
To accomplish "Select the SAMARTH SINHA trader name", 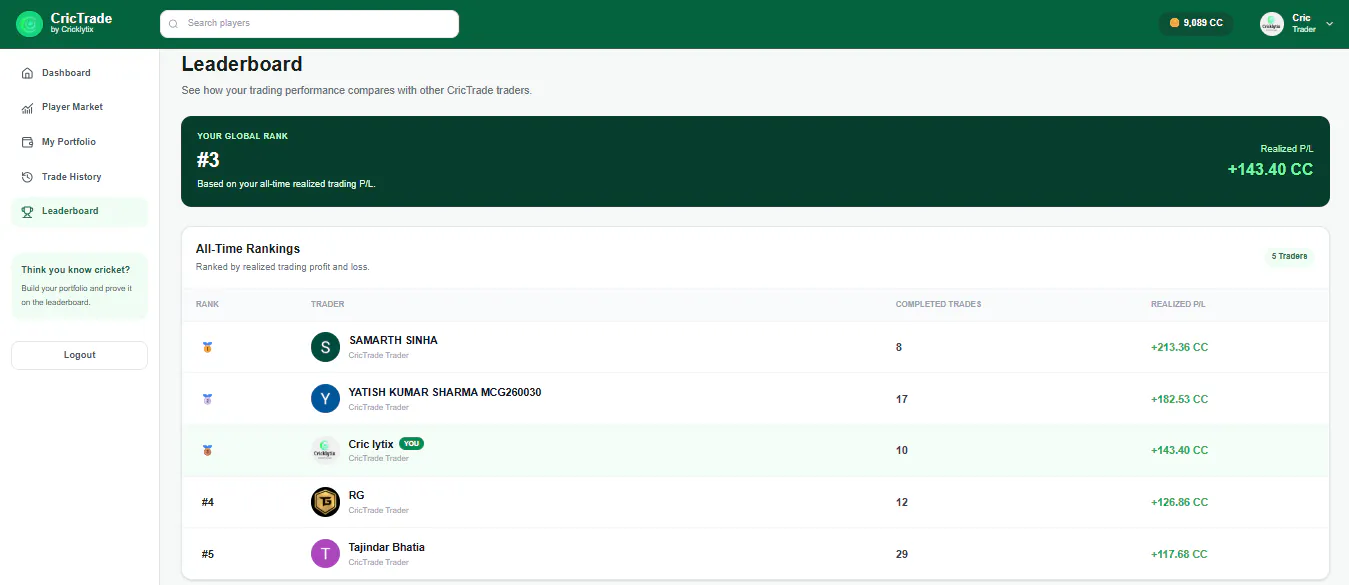I will click(393, 340).
